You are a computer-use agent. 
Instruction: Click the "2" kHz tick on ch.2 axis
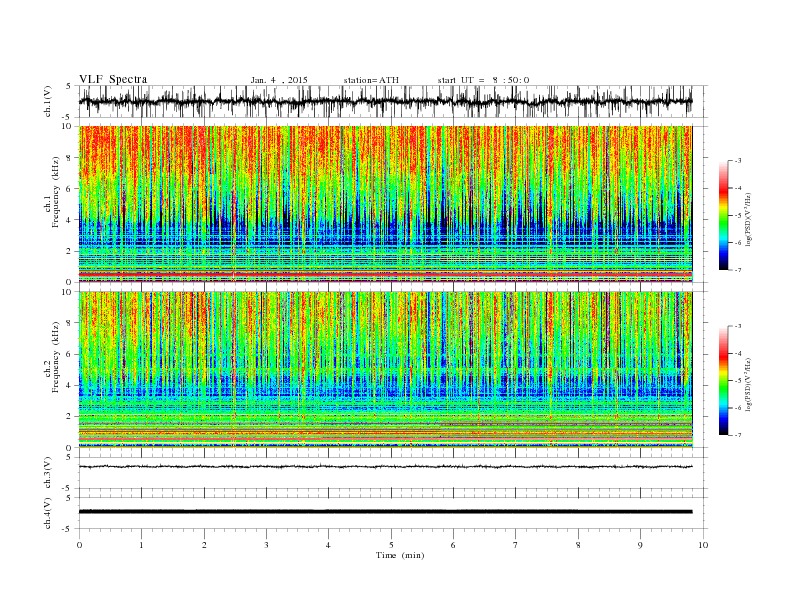(70, 417)
